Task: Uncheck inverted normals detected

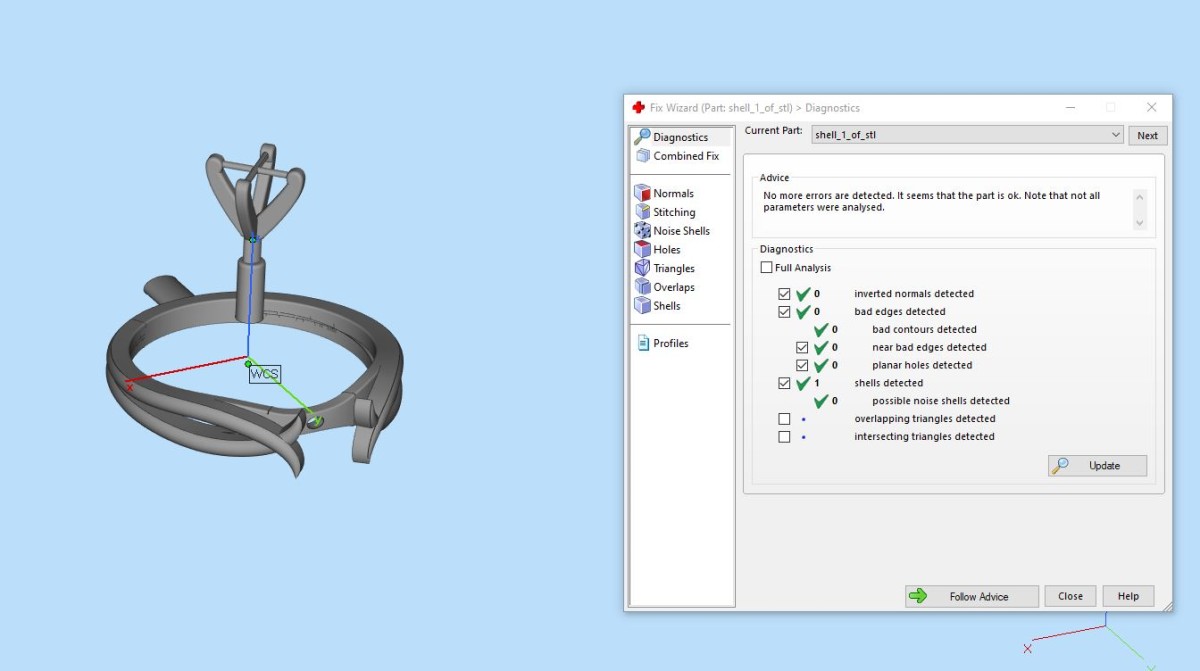Action: pos(784,294)
